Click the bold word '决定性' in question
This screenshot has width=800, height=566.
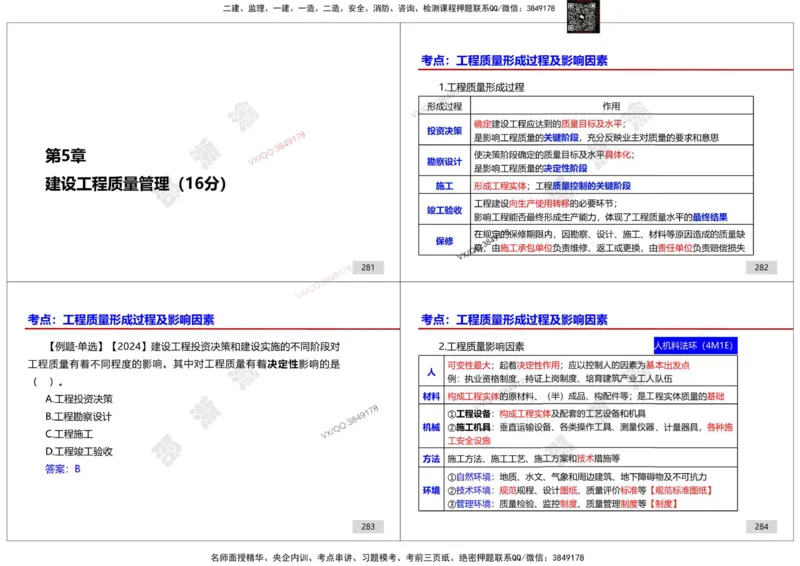(282, 364)
